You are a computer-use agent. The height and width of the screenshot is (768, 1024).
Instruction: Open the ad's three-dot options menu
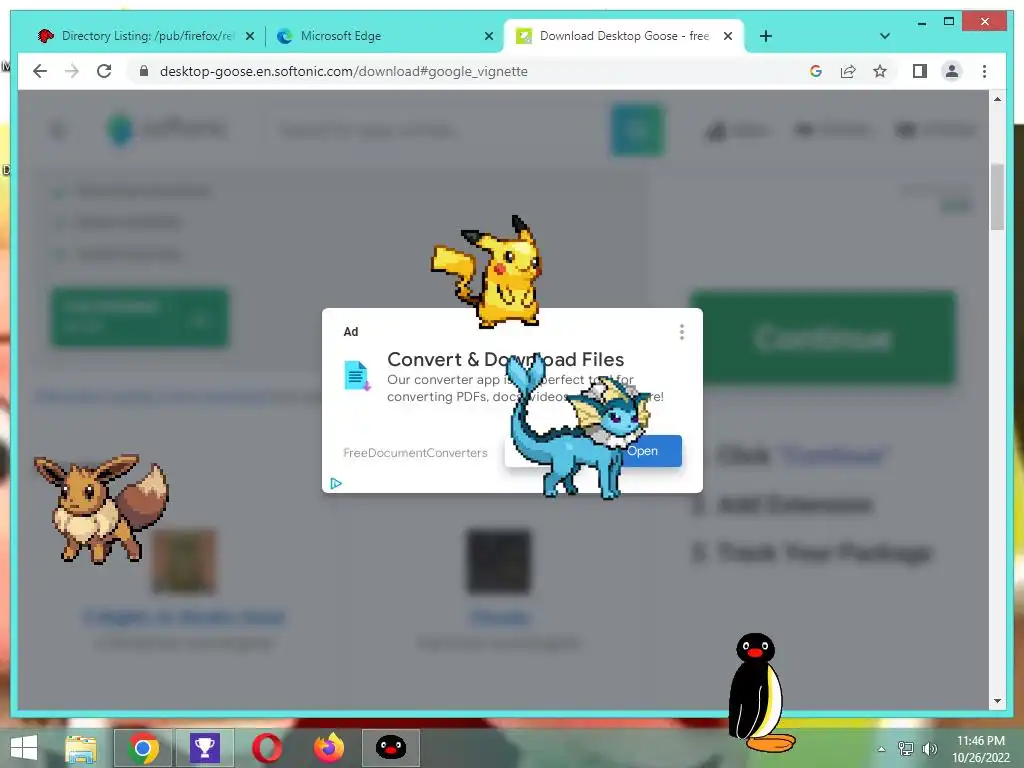click(x=682, y=332)
